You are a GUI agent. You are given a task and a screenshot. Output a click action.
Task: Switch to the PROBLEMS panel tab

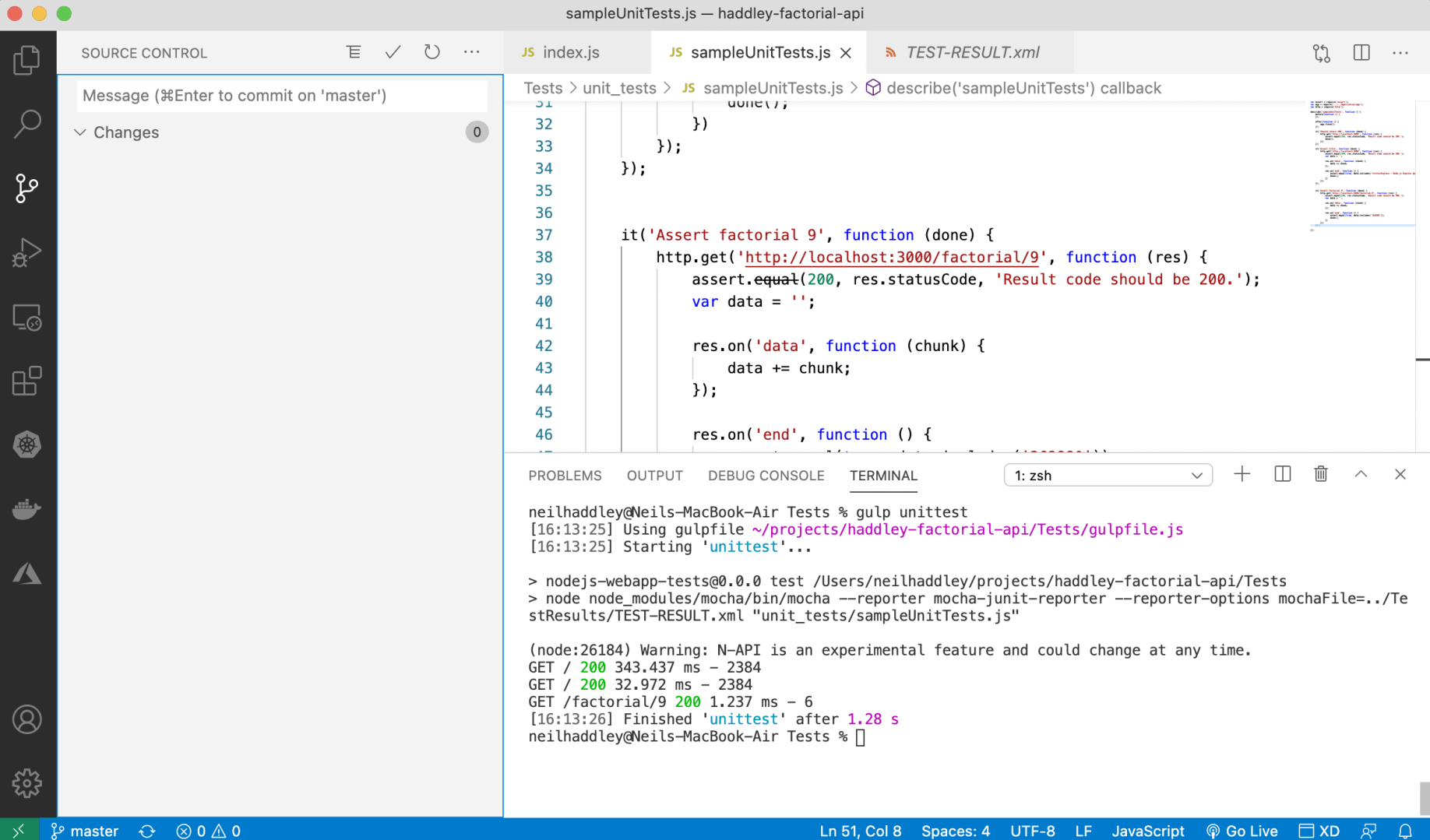point(565,475)
